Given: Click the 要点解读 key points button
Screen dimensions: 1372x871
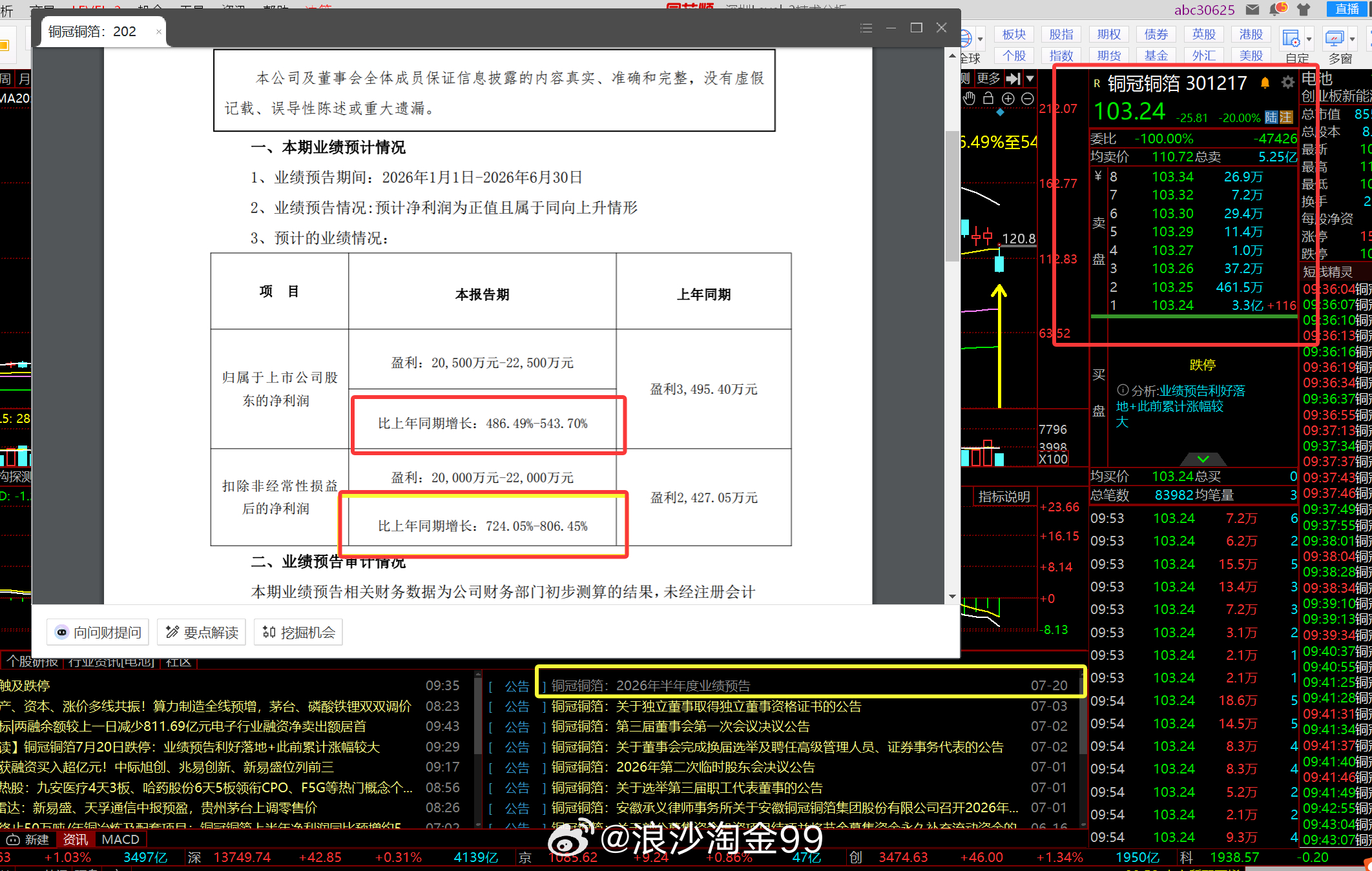Looking at the screenshot, I should (x=202, y=632).
